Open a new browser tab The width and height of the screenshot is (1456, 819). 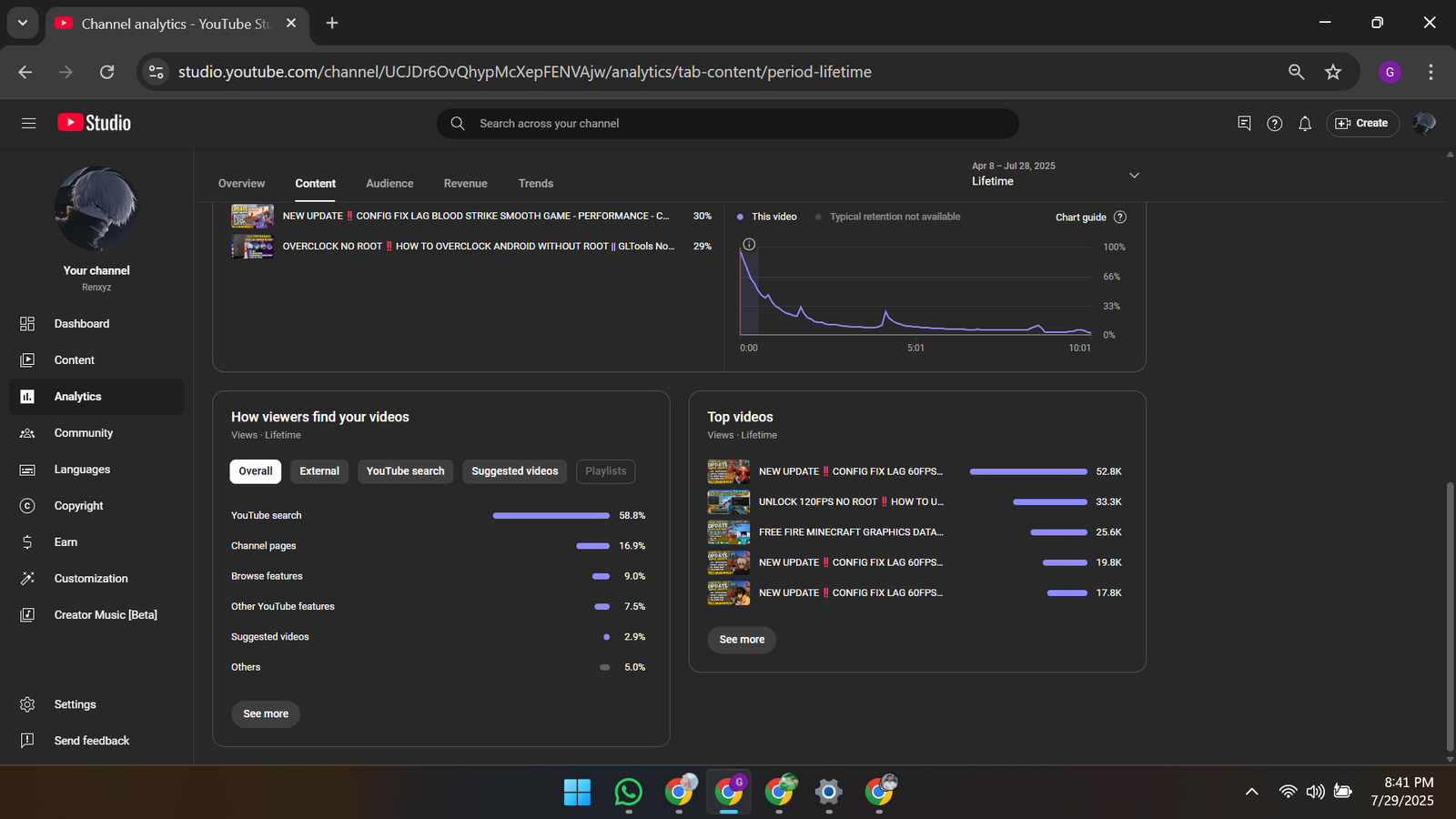click(x=332, y=23)
